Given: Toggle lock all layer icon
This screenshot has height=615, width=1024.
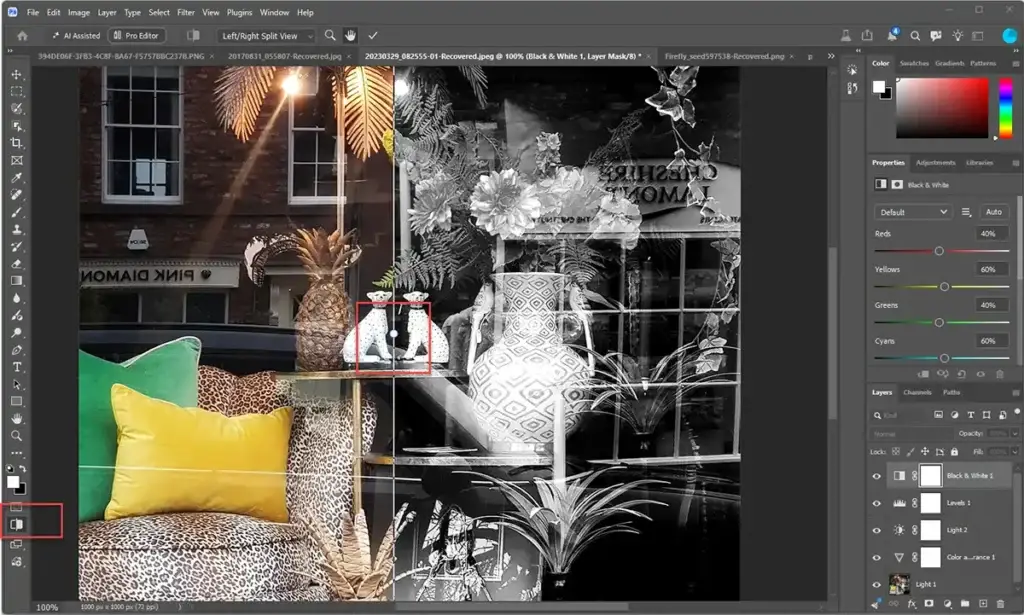Looking at the screenshot, I should click(954, 452).
